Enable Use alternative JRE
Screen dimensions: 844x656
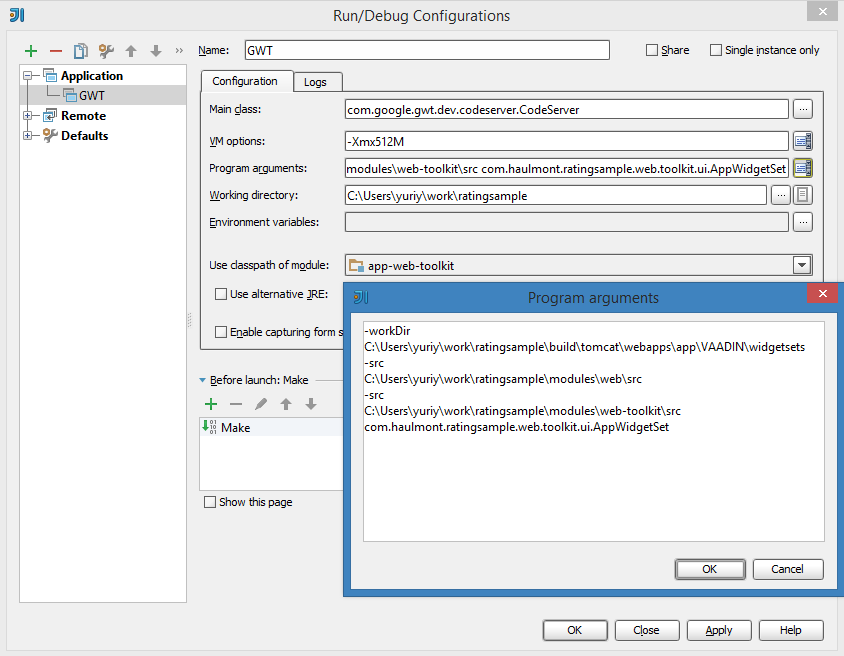click(221, 294)
